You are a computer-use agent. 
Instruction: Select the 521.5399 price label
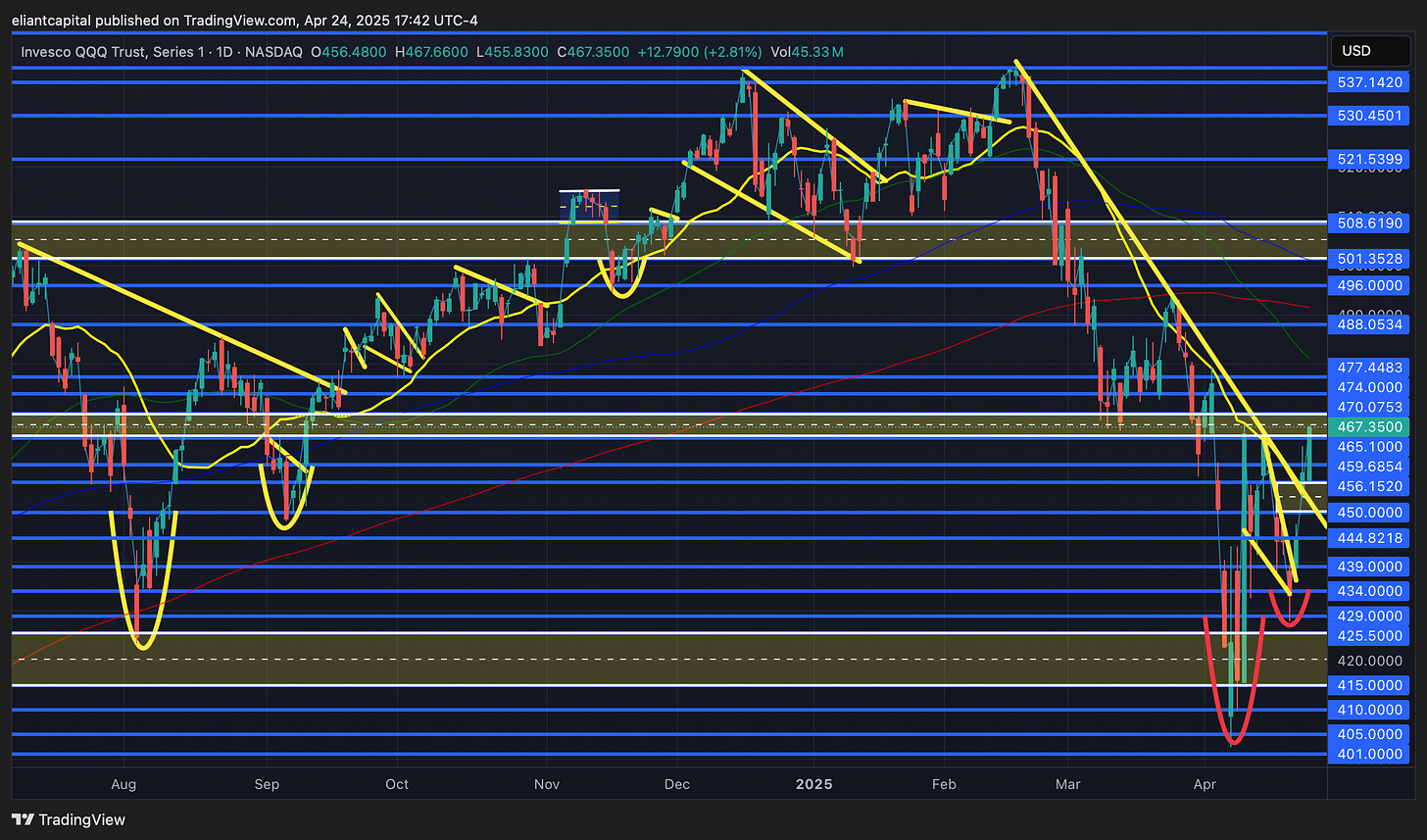click(x=1369, y=159)
